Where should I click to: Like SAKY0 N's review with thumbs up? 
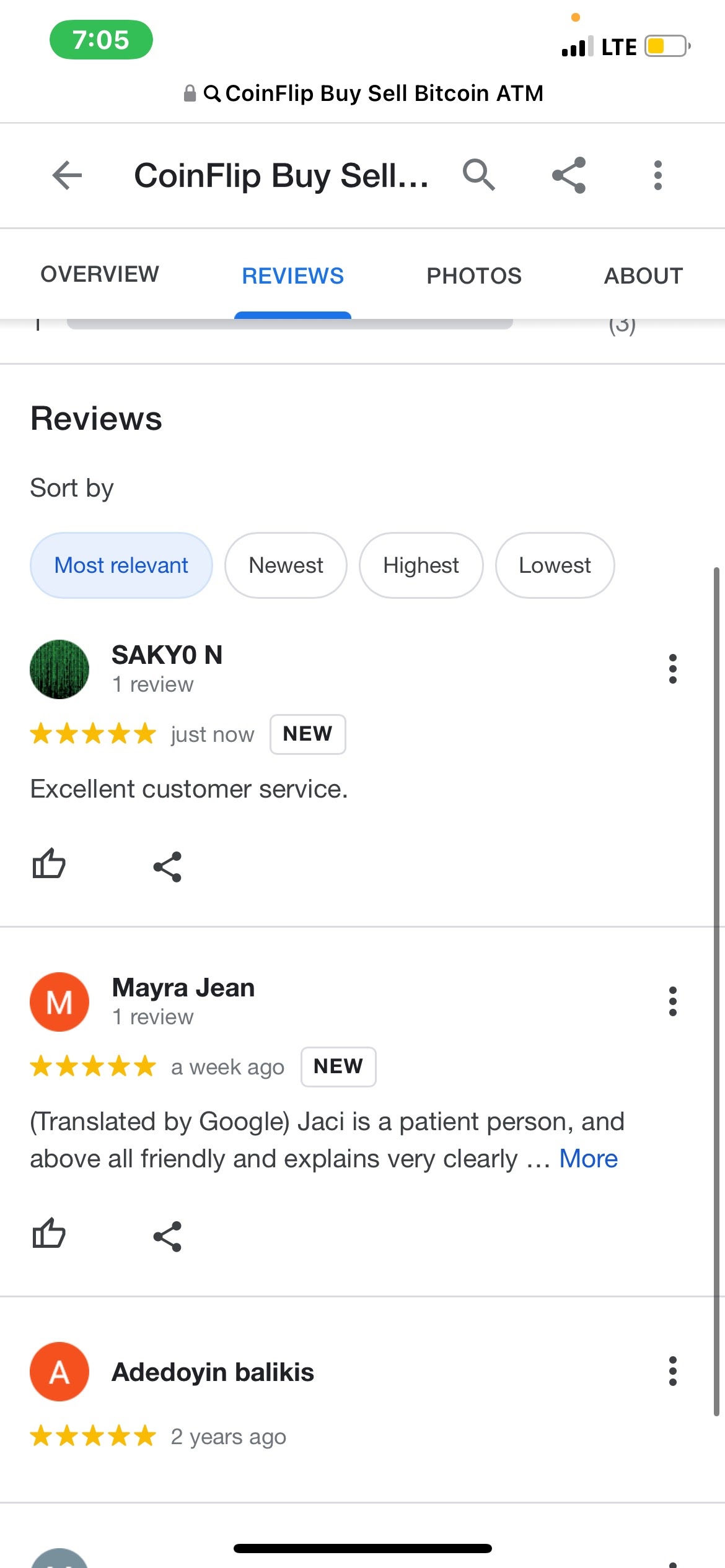[x=50, y=865]
